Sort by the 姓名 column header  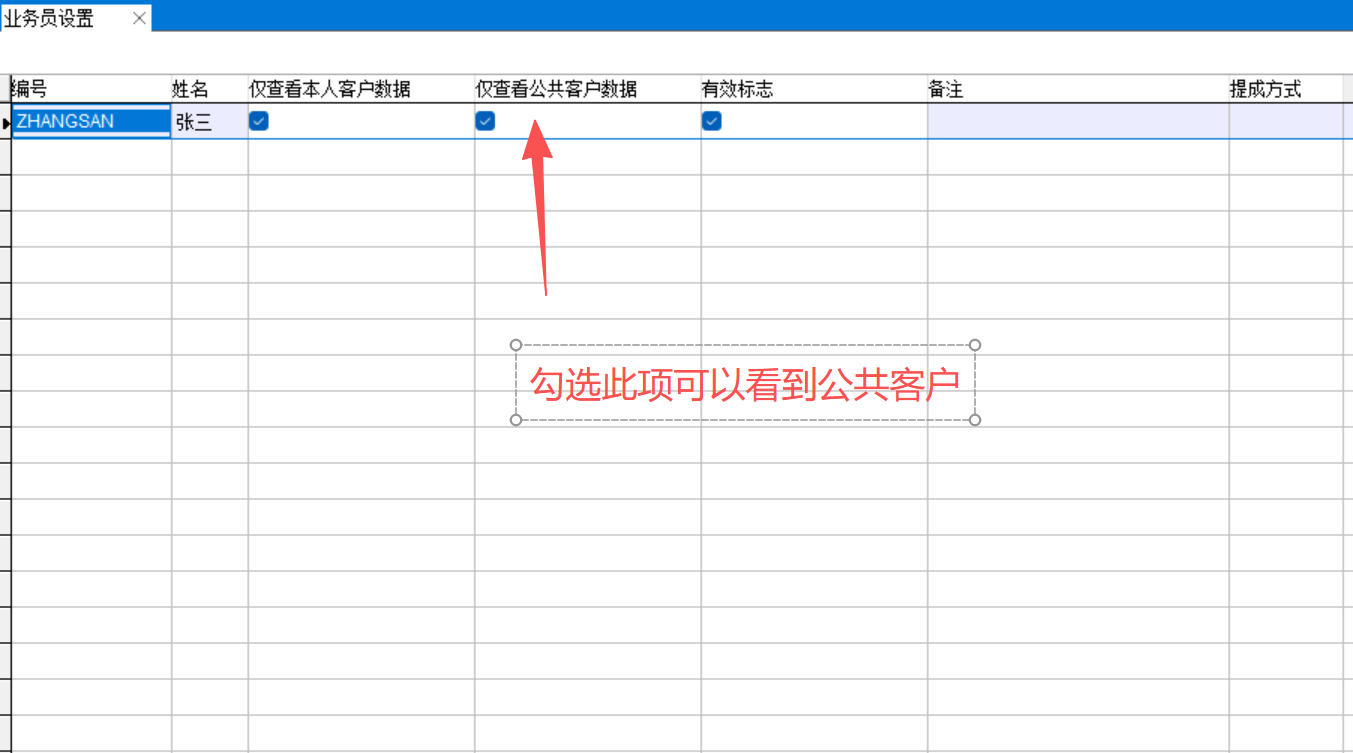click(x=209, y=89)
